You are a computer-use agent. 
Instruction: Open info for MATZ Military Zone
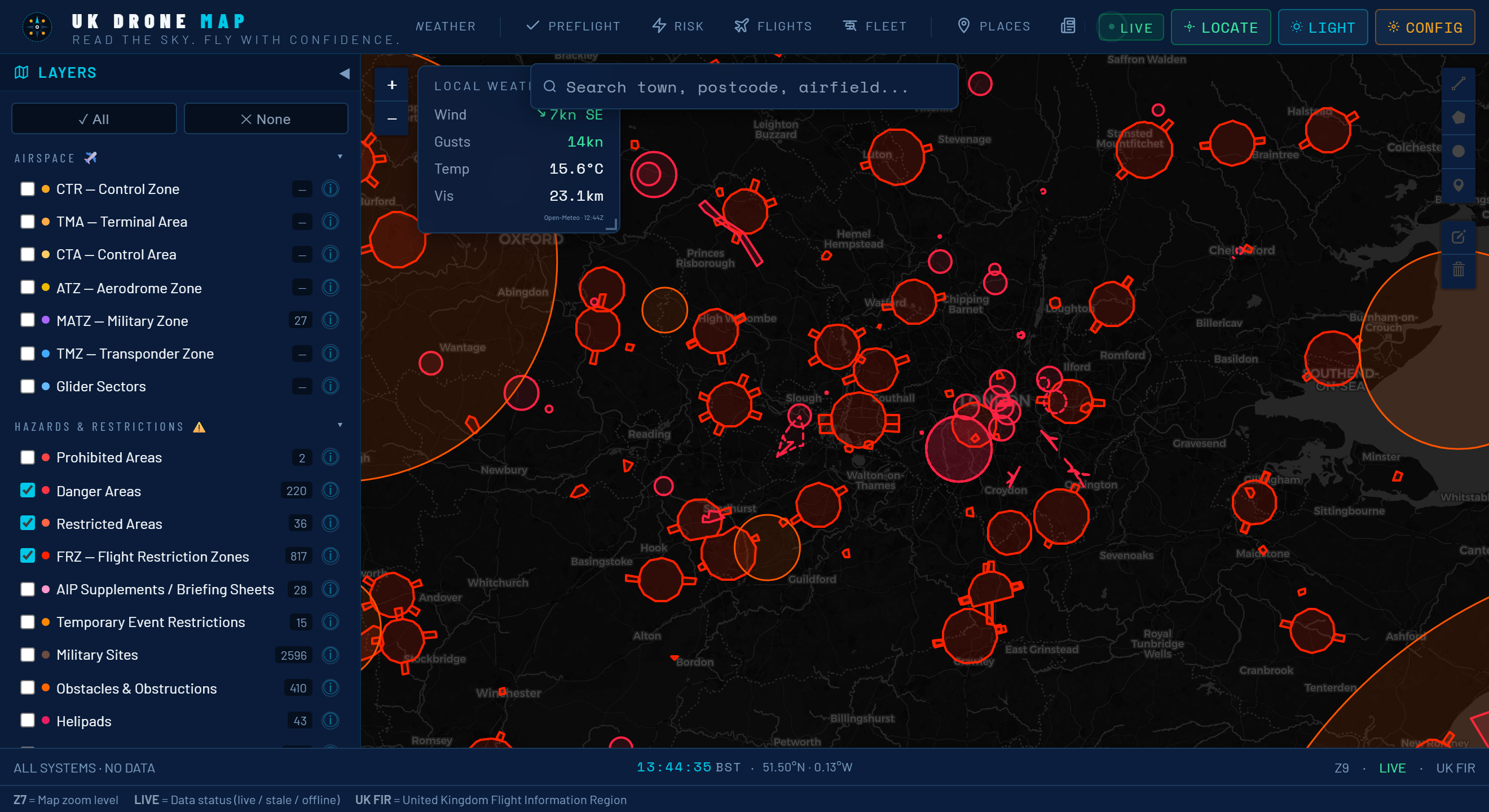(330, 320)
